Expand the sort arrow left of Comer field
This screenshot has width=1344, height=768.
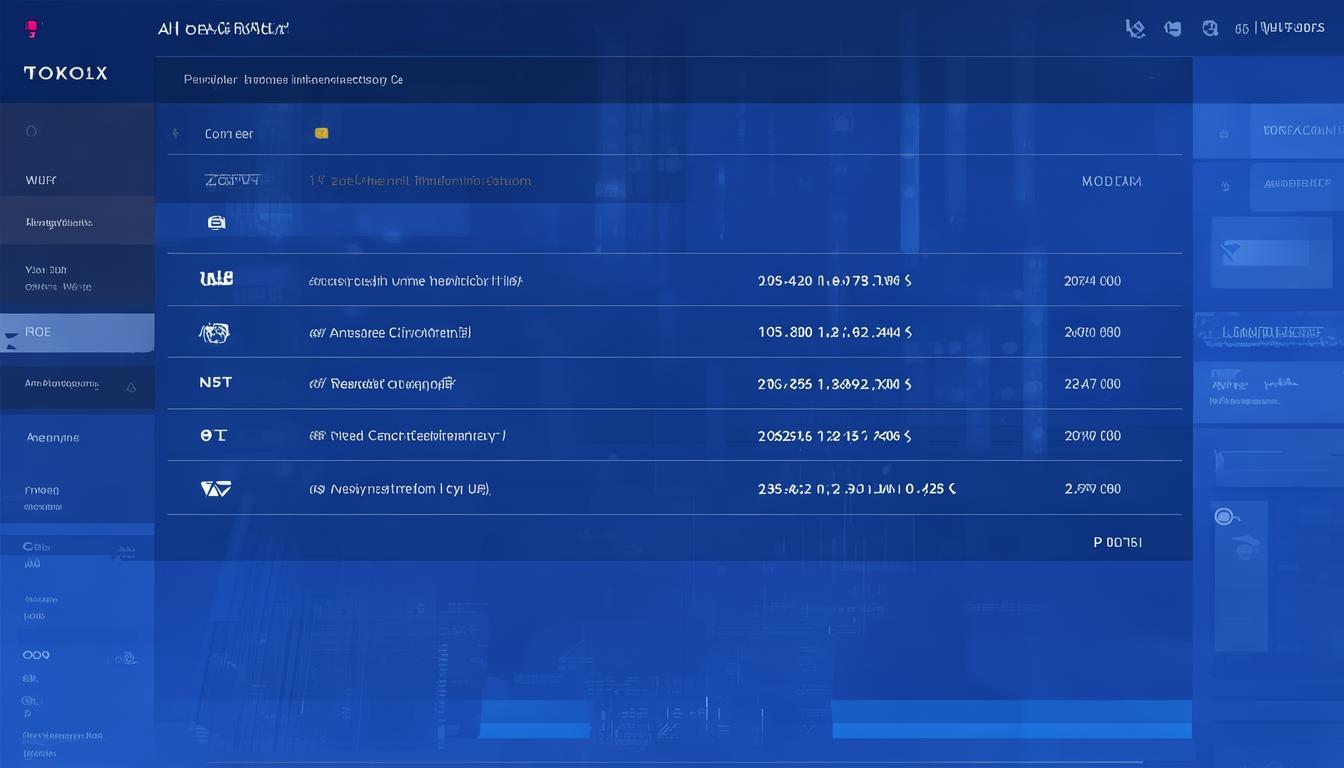pos(175,132)
